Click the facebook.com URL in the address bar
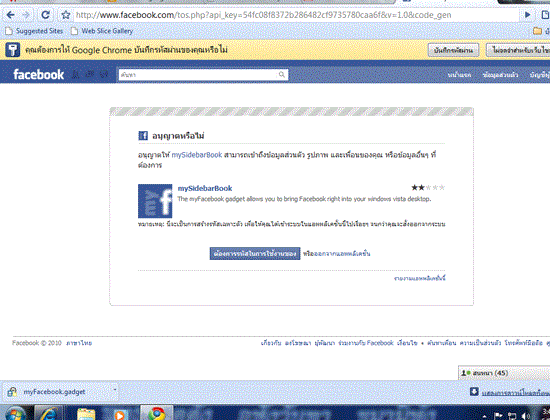This screenshot has width=550, height=420. 263,15
